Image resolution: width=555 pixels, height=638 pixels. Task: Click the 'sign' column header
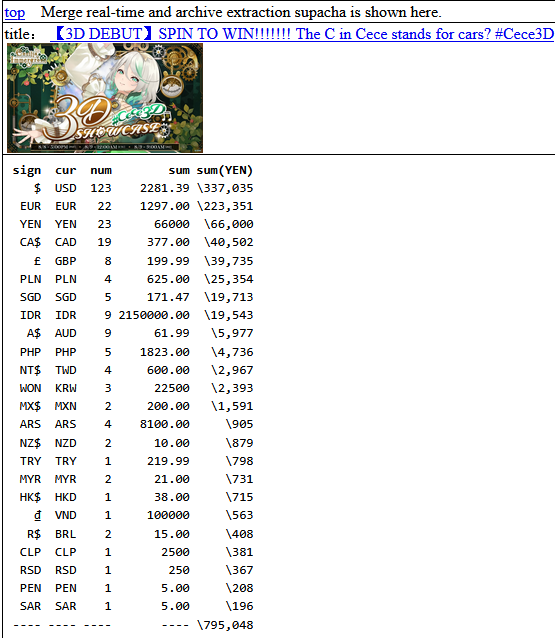click(27, 170)
